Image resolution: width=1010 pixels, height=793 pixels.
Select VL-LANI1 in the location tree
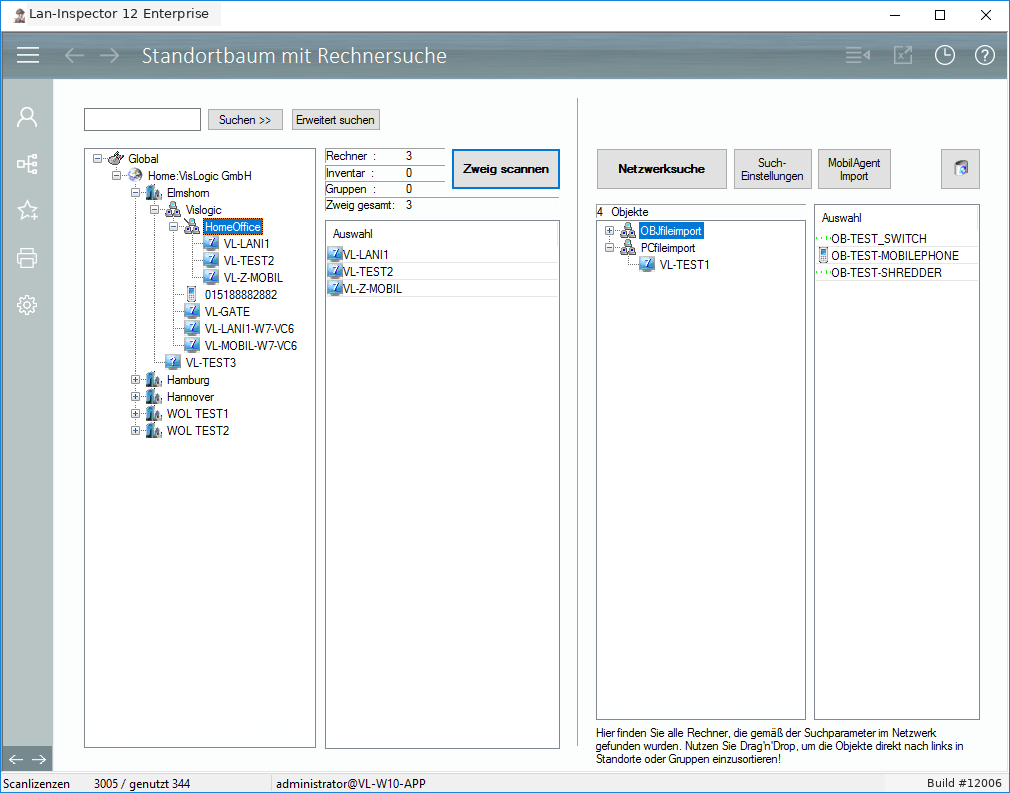pos(247,244)
